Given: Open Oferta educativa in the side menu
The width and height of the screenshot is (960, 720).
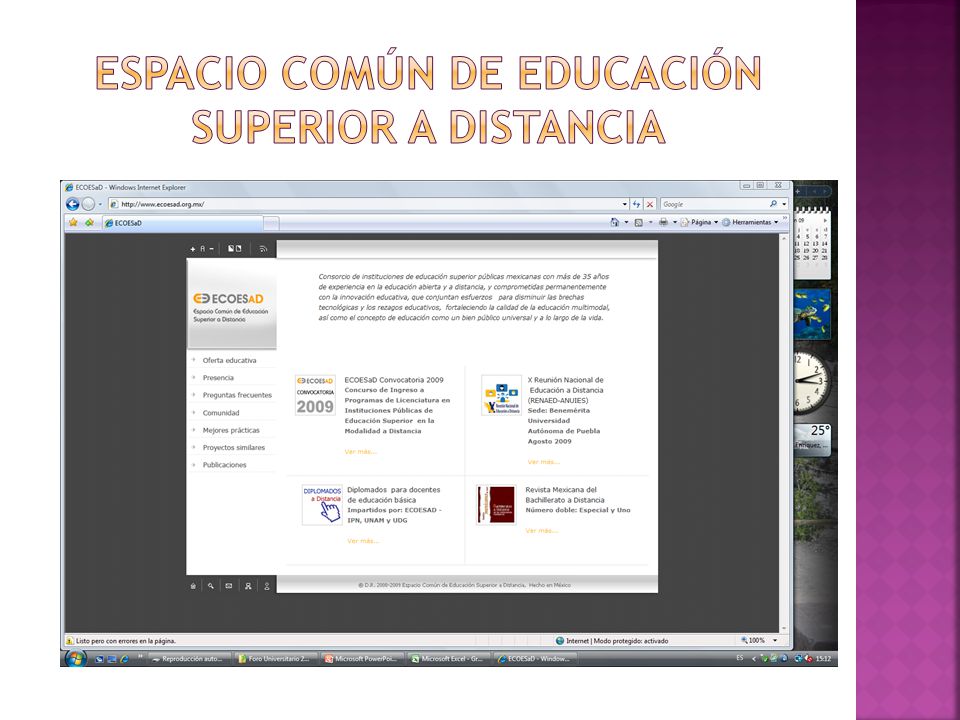Looking at the screenshot, I should click(229, 361).
